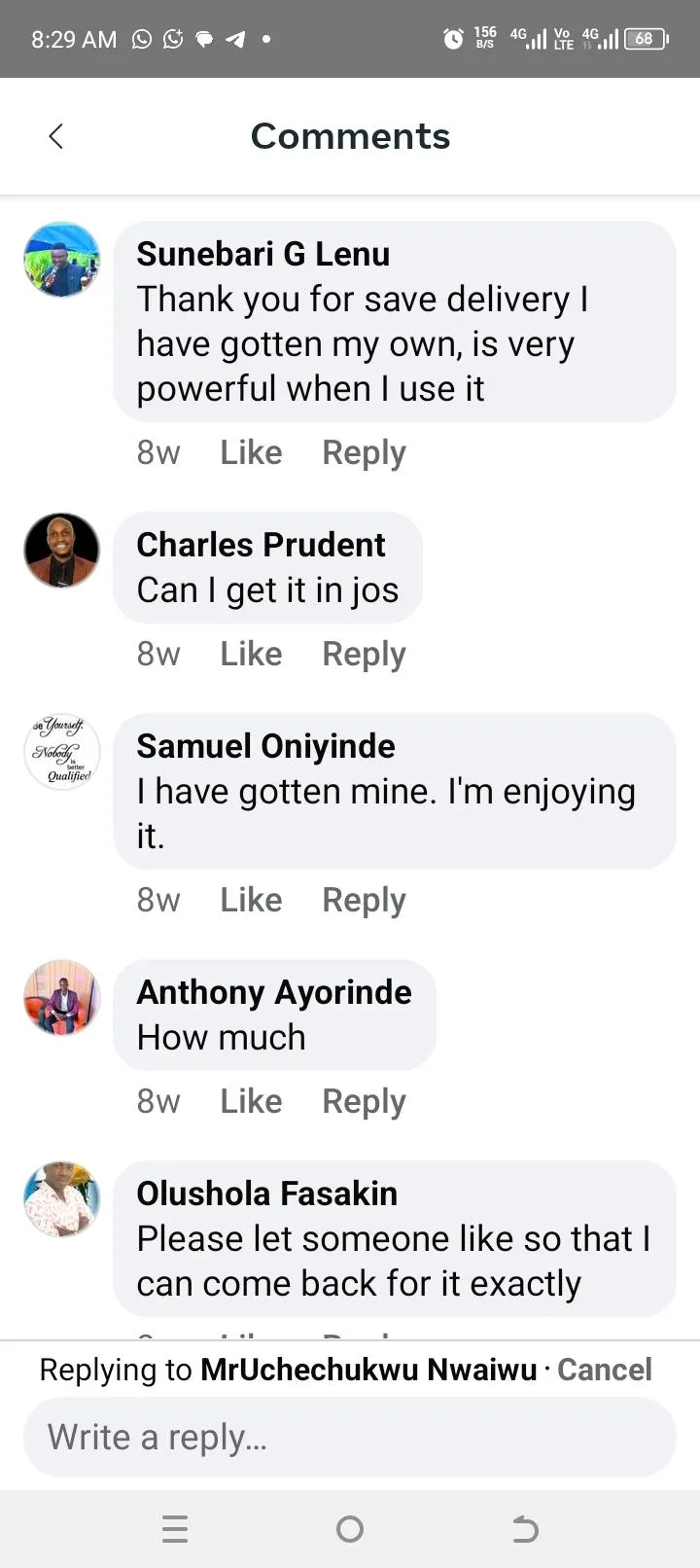Open Charles Prudent's name link
Viewport: 700px width, 1568px height.
pos(261,545)
